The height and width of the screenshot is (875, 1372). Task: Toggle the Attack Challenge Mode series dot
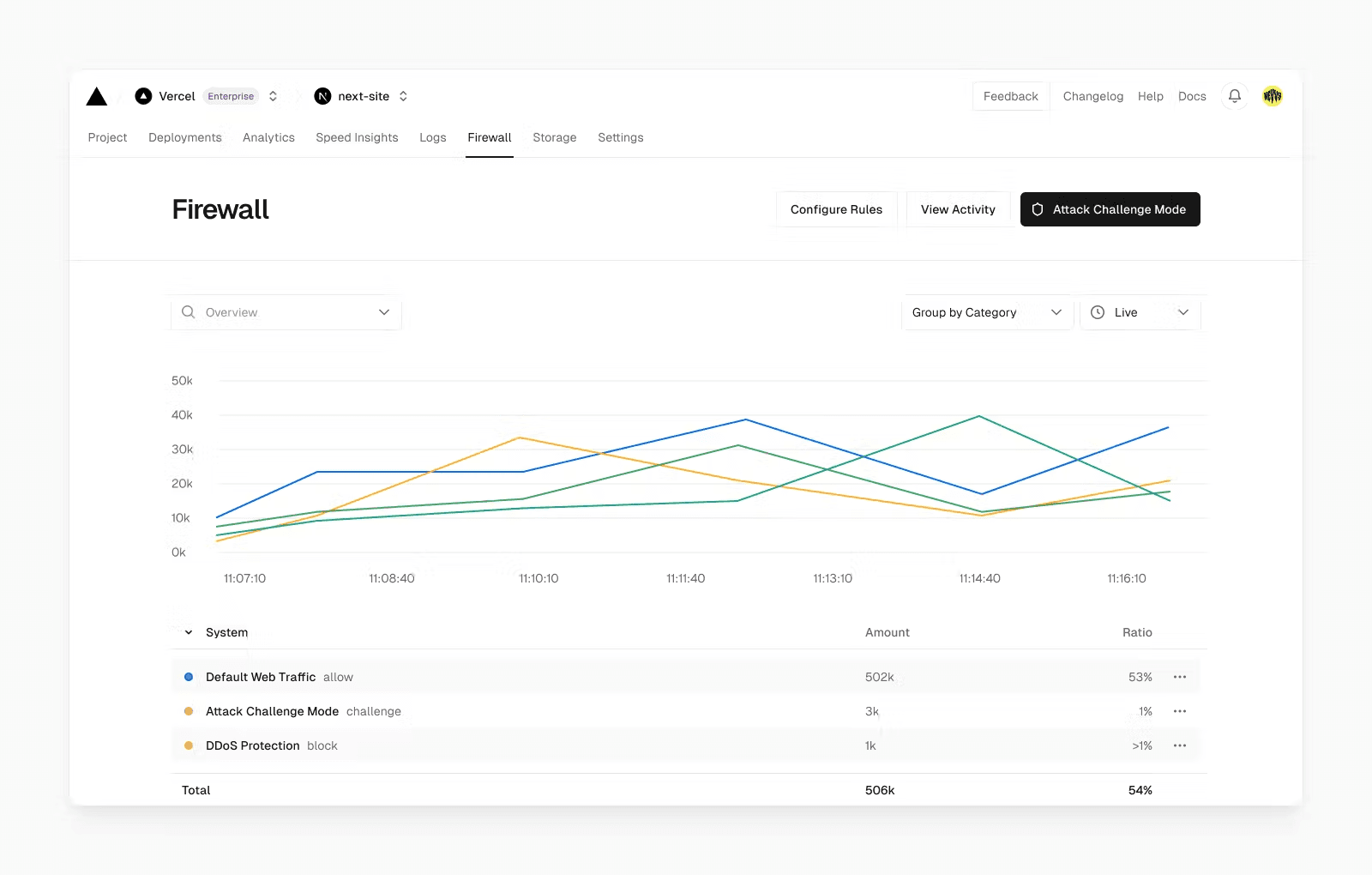189,711
